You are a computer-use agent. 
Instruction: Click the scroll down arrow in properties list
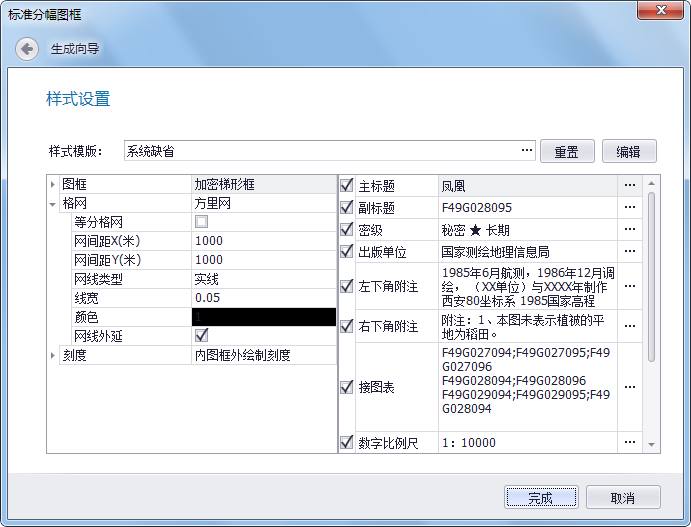click(651, 444)
